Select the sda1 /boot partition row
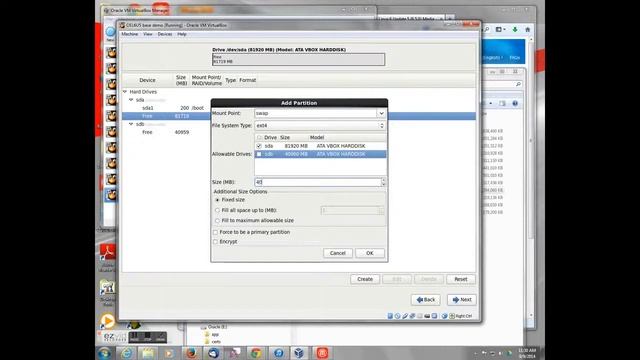 tap(299, 108)
